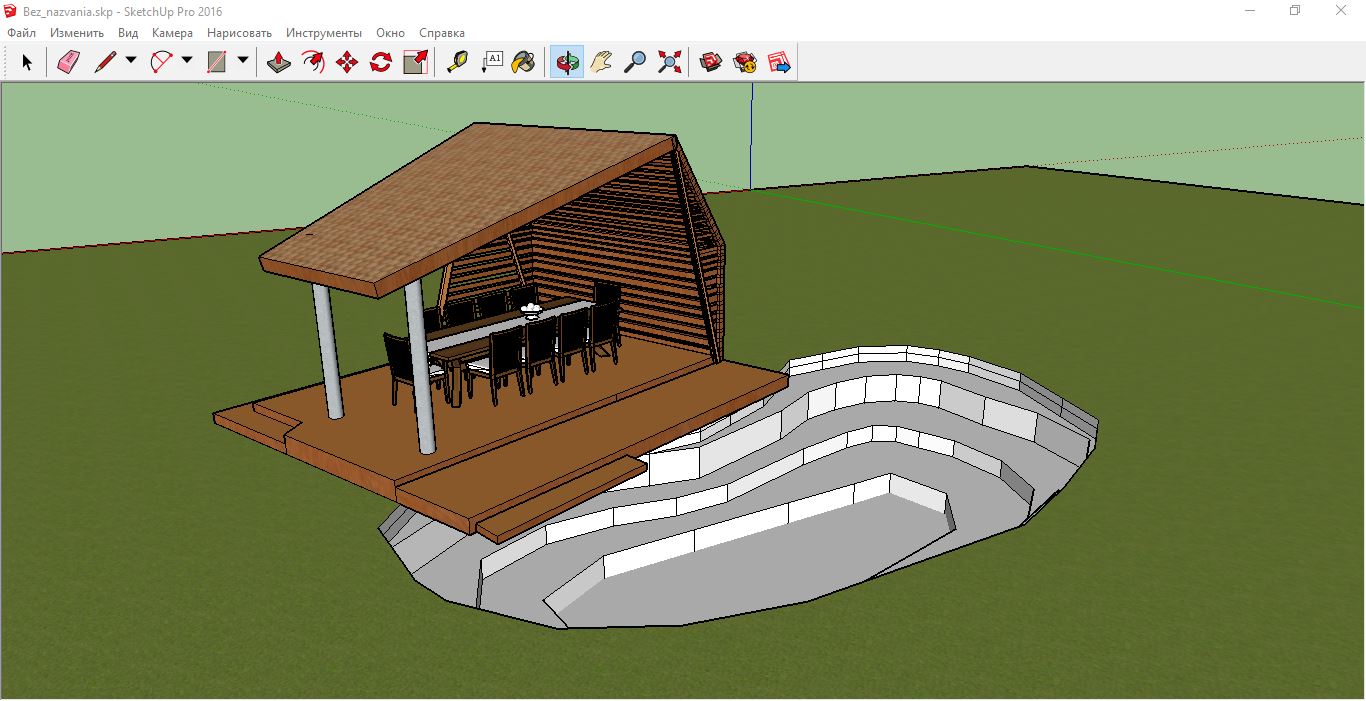Choose the Zoom magnifier tool
1366x701 pixels.
click(x=635, y=63)
